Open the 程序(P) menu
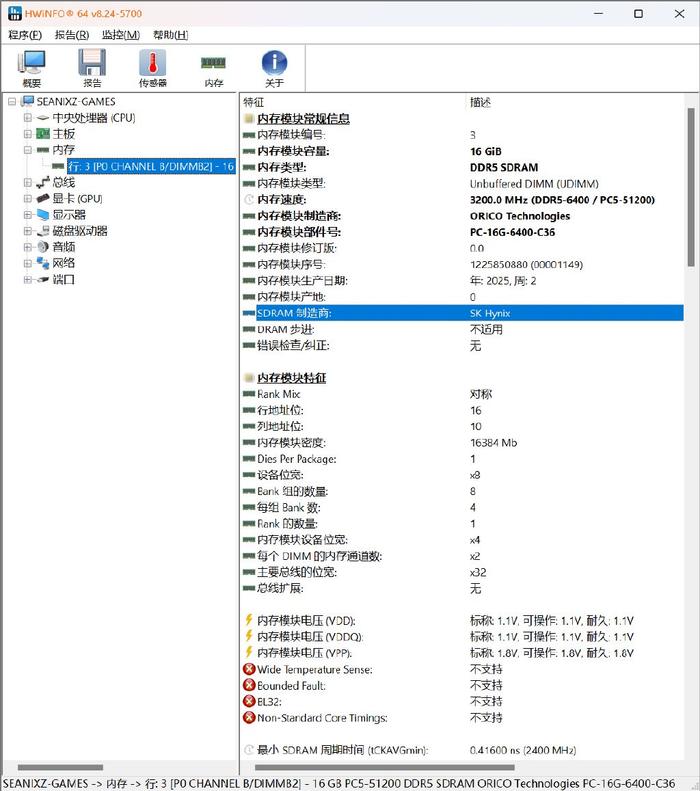 25,35
